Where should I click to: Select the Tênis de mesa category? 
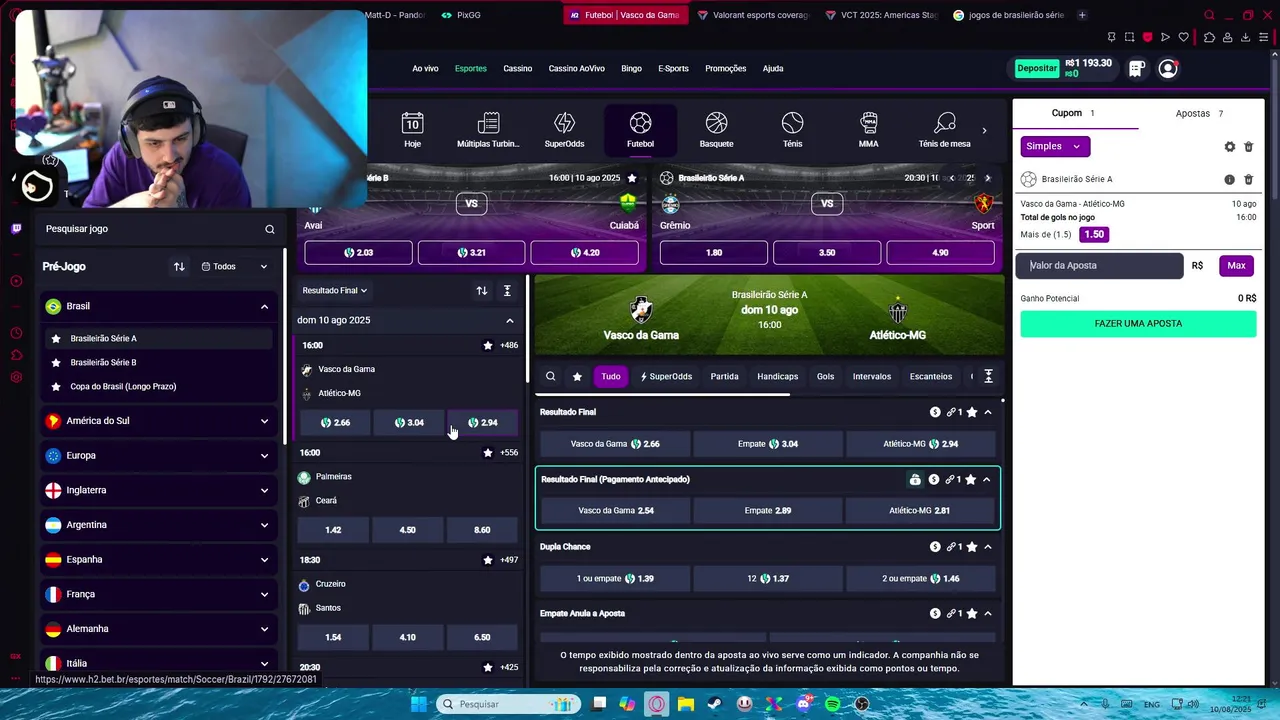point(944,130)
